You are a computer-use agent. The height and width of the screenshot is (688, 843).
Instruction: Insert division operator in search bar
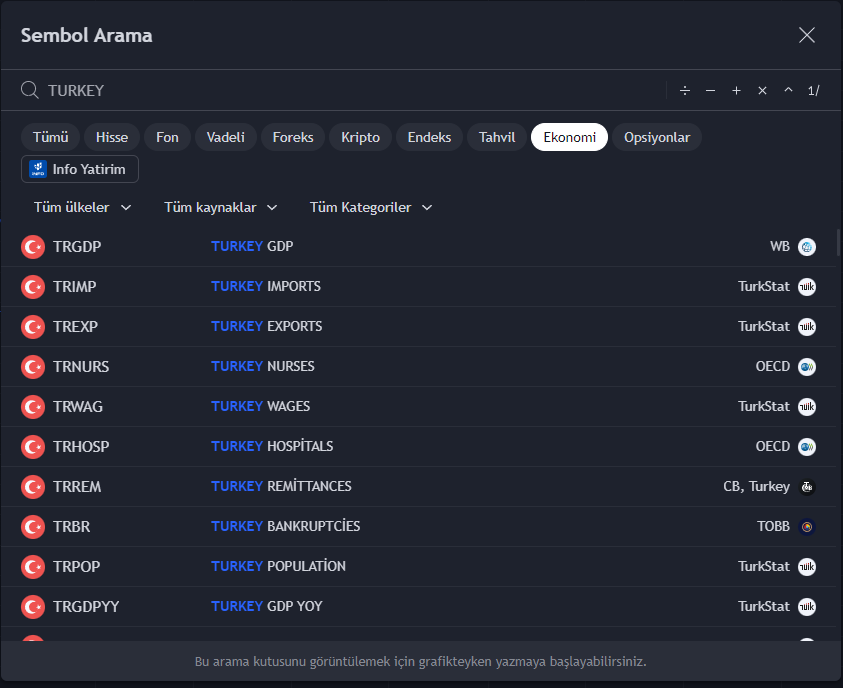[x=684, y=90]
